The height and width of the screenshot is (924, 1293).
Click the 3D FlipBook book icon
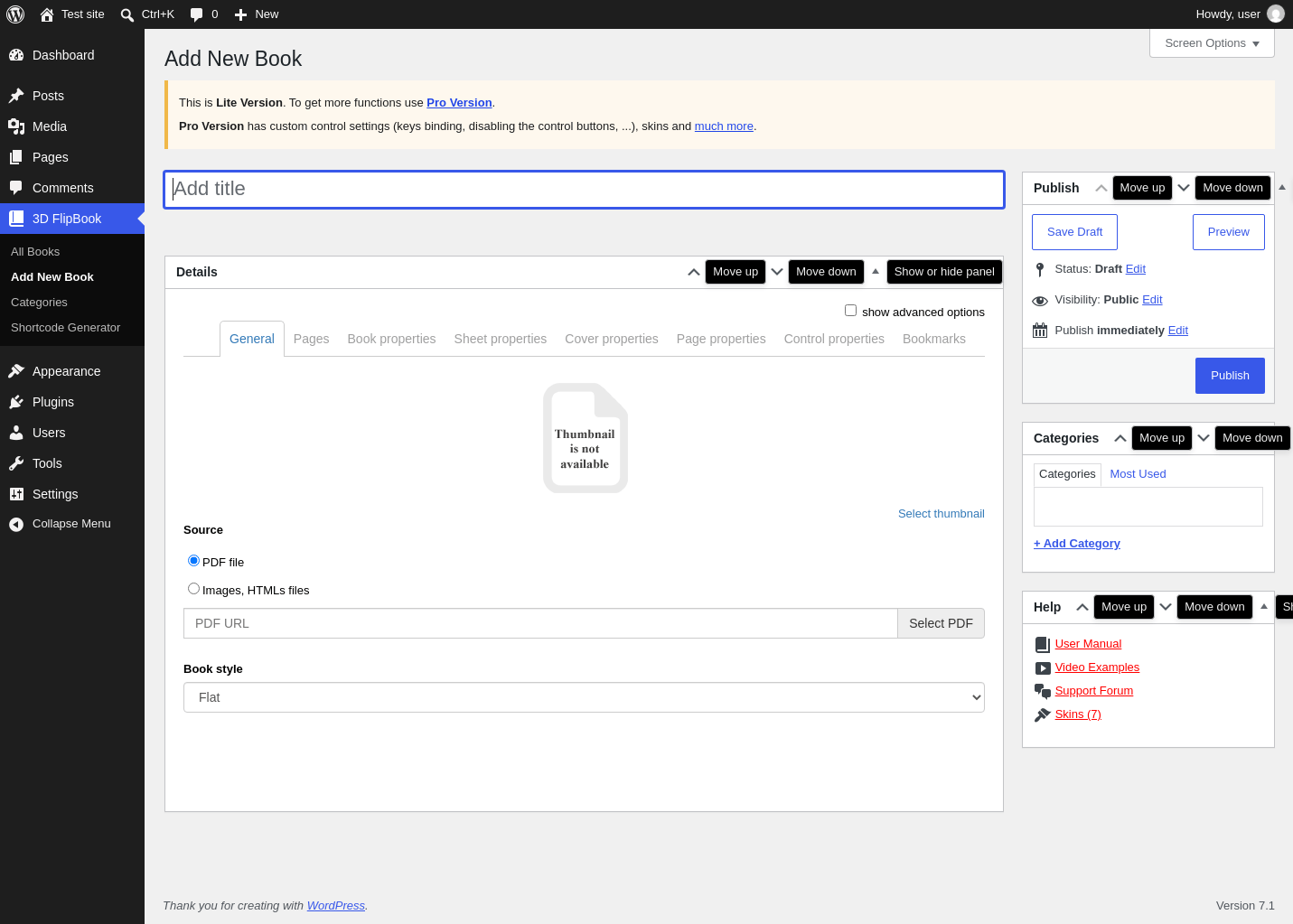[16, 219]
